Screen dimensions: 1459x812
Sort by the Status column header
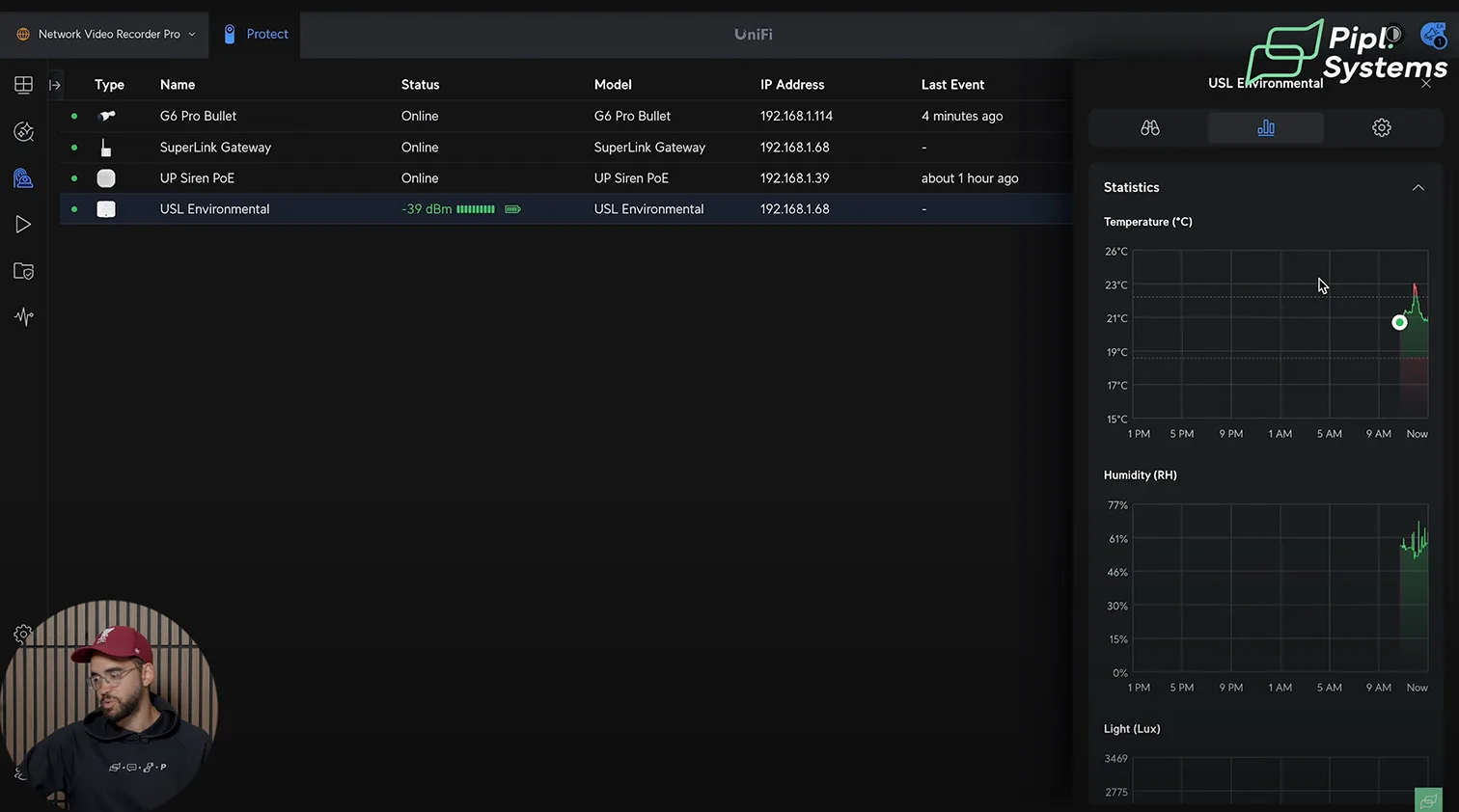pyautogui.click(x=420, y=85)
